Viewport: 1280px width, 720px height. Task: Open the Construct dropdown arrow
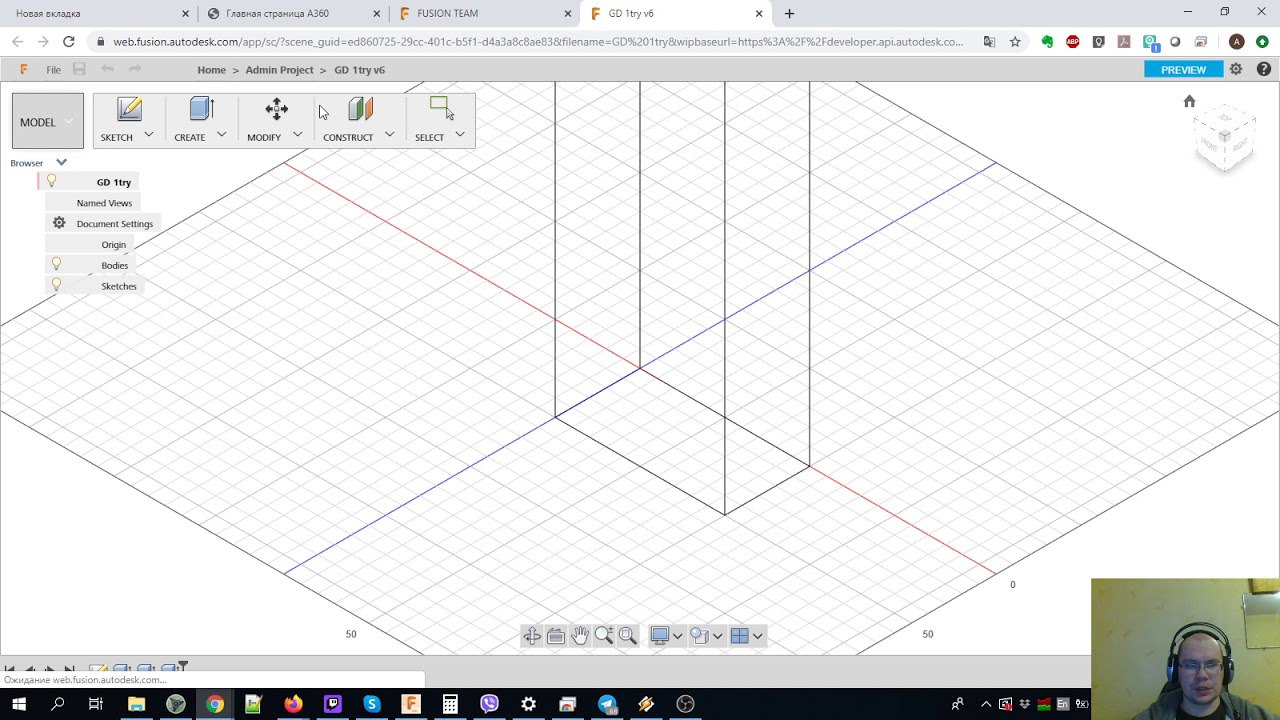[389, 134]
